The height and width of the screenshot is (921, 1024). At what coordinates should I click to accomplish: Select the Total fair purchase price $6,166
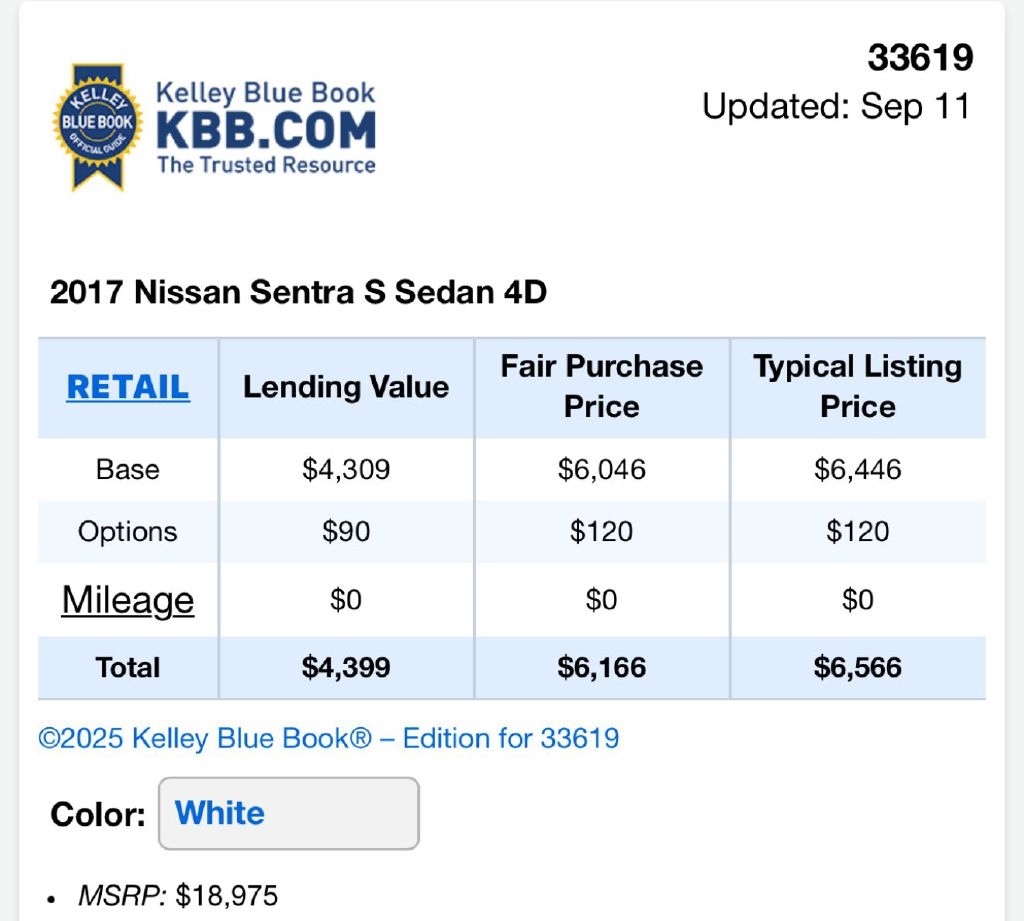coord(602,667)
